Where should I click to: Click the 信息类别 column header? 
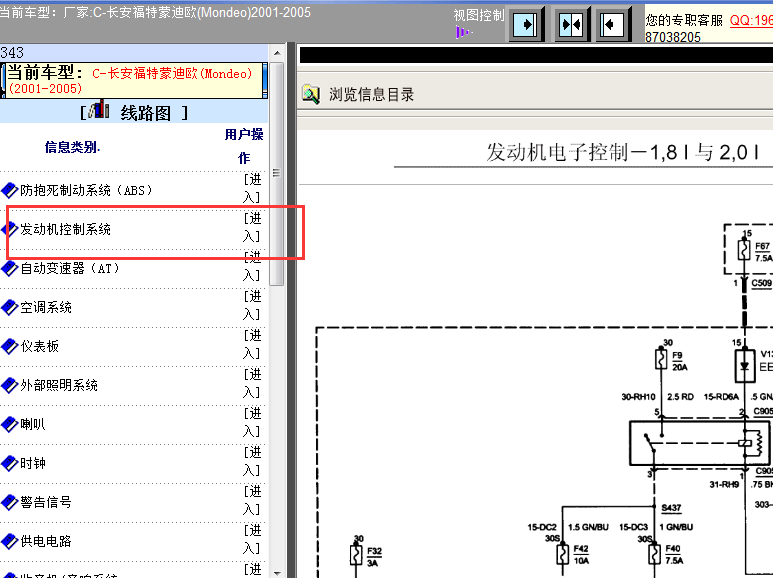tap(72, 147)
